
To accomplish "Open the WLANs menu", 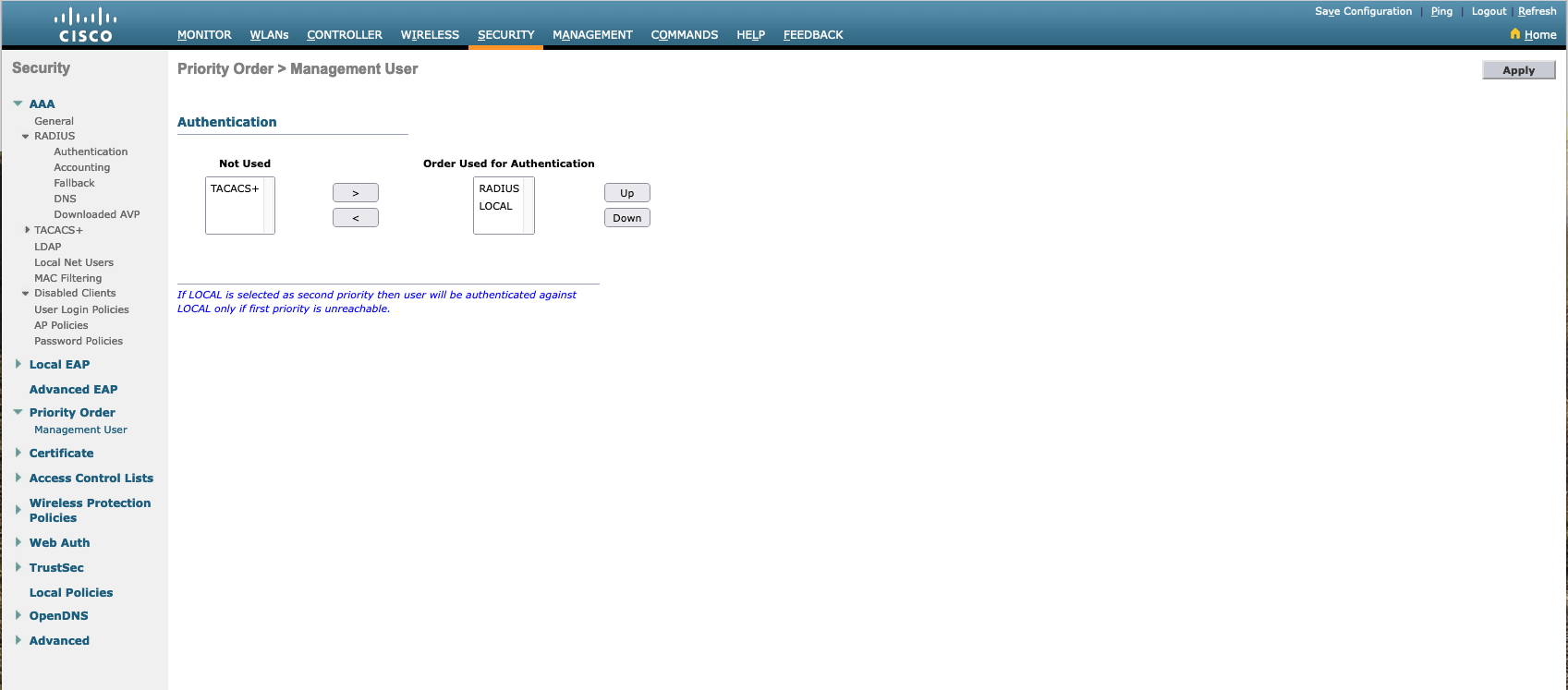I will [x=269, y=35].
